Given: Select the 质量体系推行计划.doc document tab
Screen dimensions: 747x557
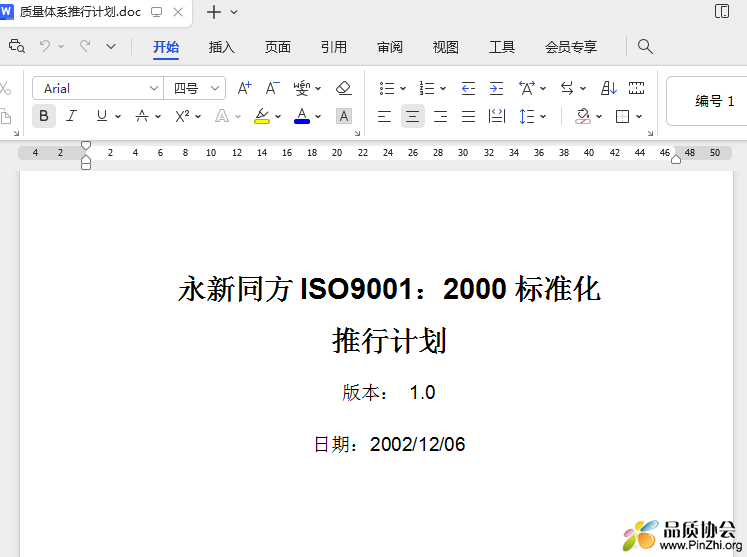Looking at the screenshot, I should (x=80, y=12).
